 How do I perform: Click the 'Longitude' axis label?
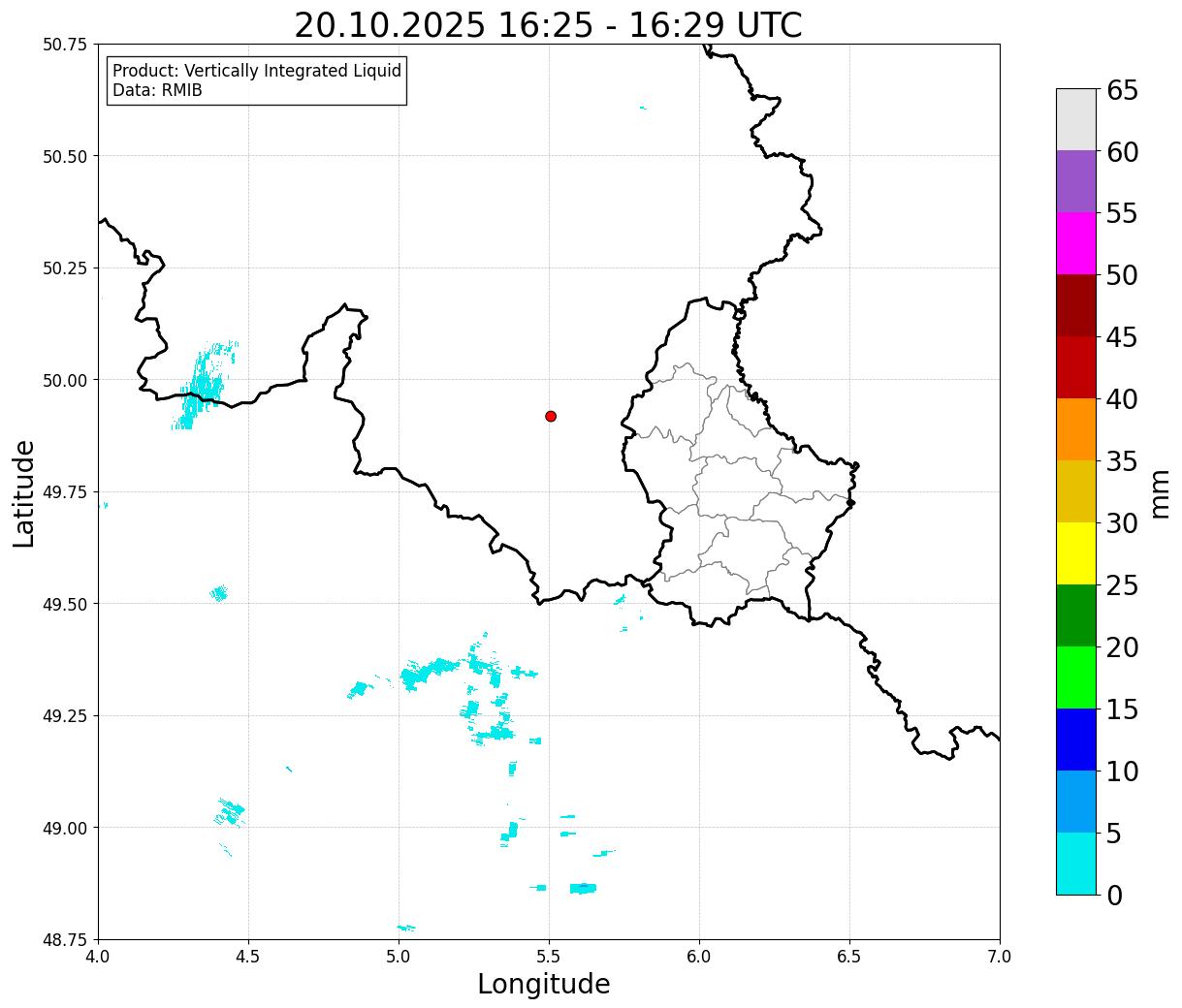coord(544,984)
